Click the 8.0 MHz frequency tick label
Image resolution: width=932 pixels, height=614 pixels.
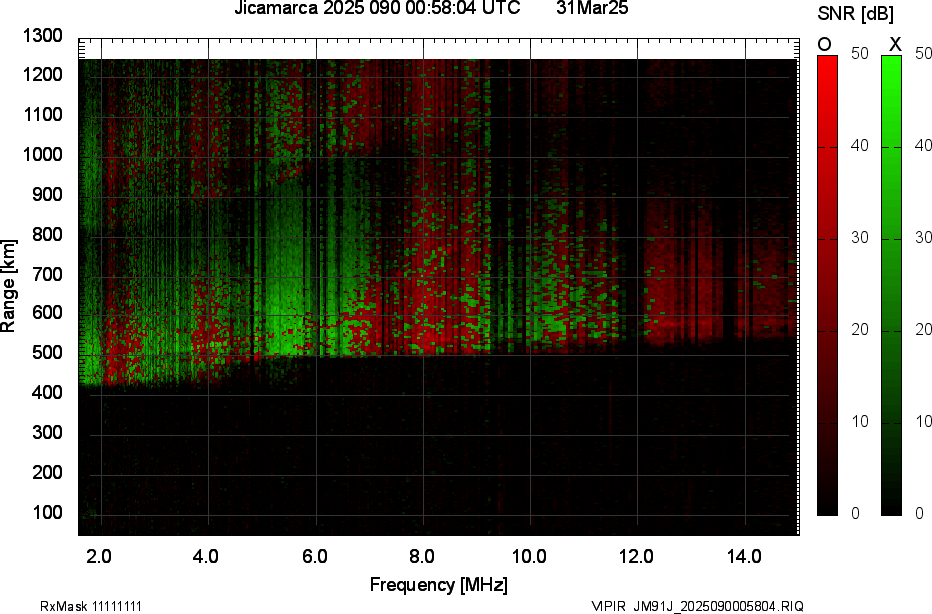[x=421, y=556]
